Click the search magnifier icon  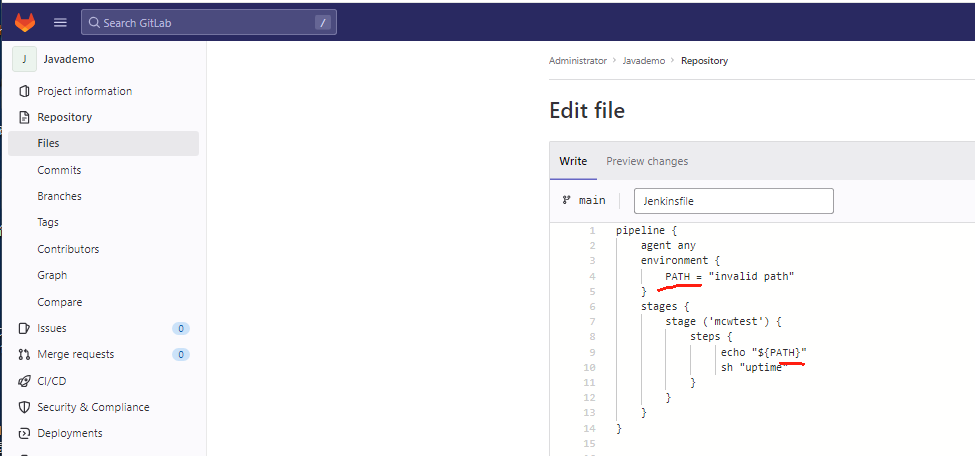(x=94, y=22)
